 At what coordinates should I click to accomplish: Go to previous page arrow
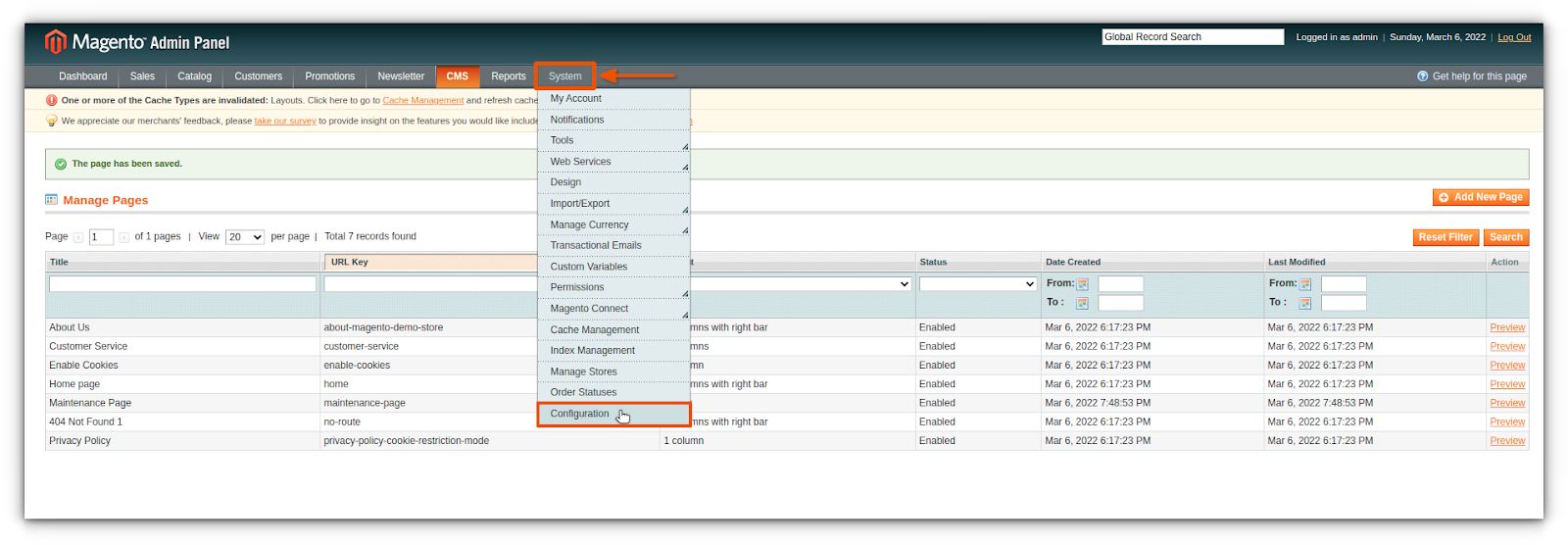click(78, 237)
